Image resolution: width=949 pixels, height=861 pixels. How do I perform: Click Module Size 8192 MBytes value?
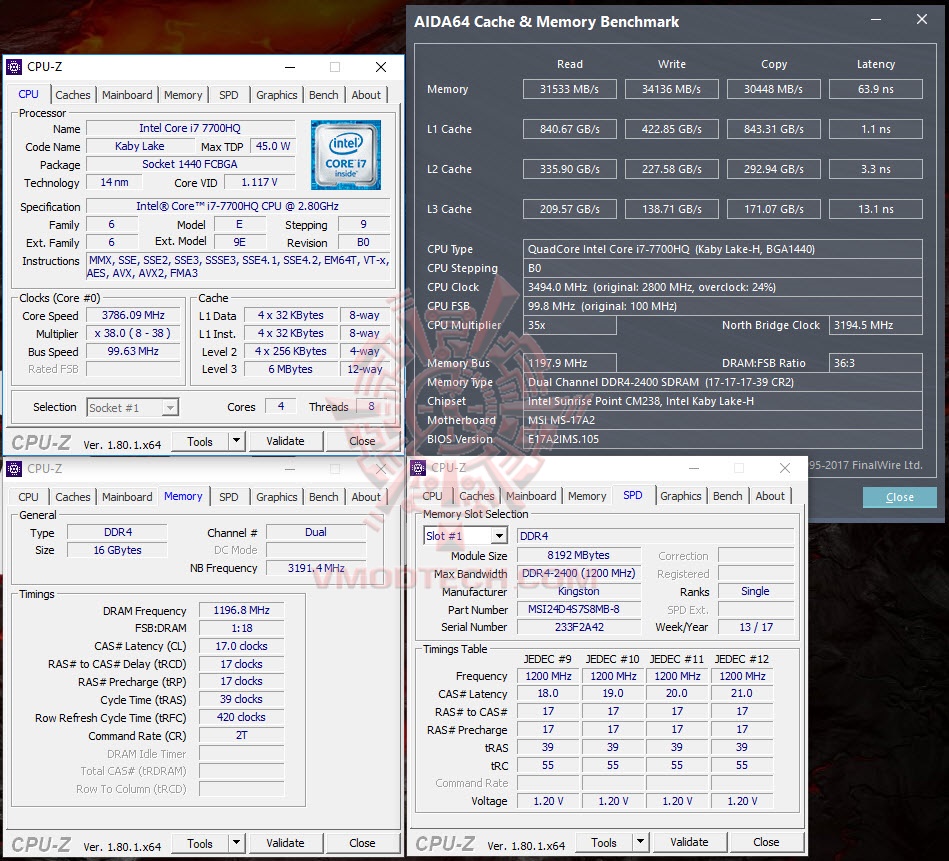579,555
